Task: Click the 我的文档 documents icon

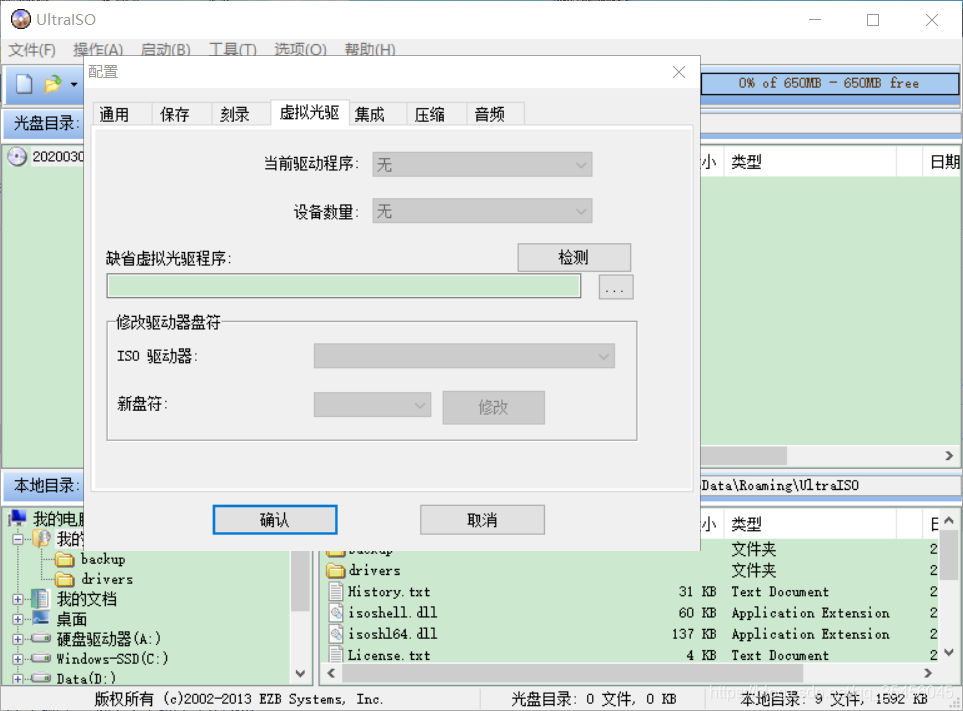Action: coord(41,599)
